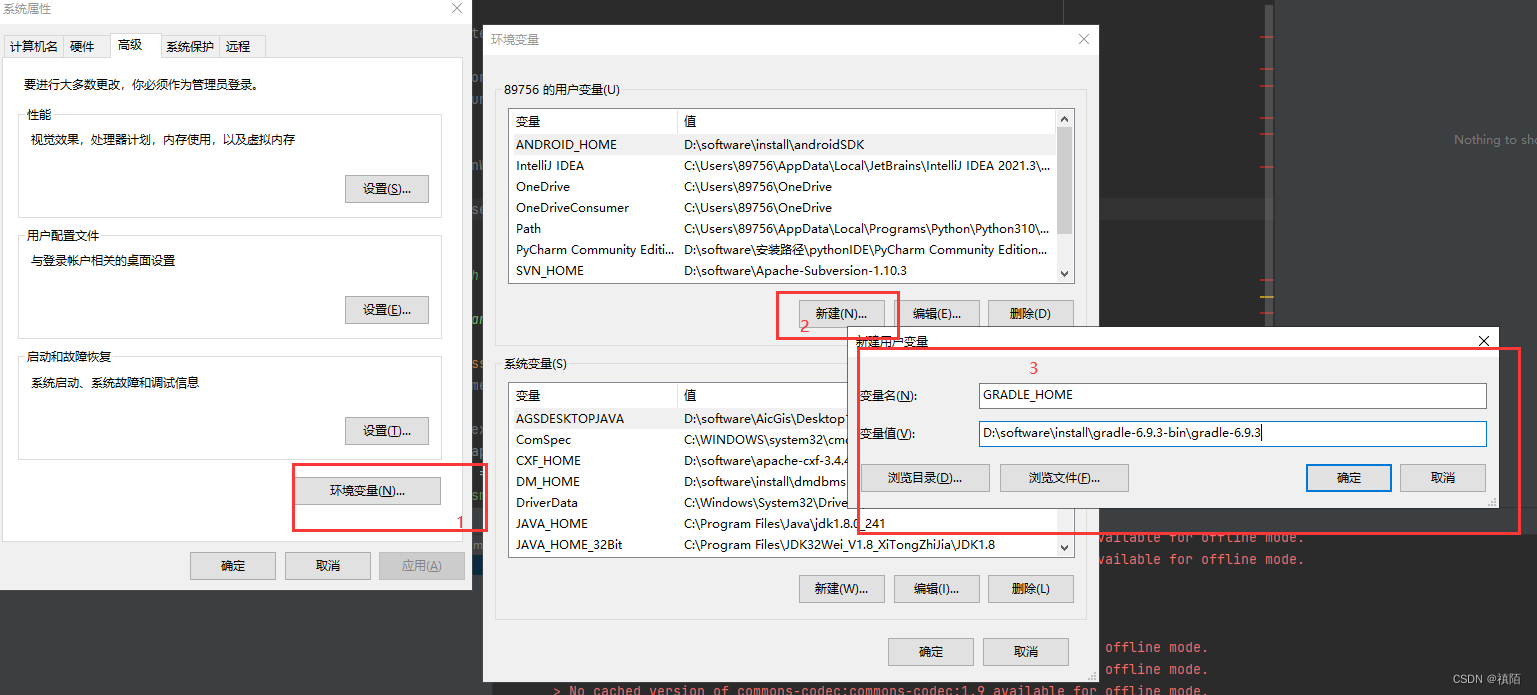Open performance 设置(S) button
This screenshot has width=1537, height=695.
point(387,188)
